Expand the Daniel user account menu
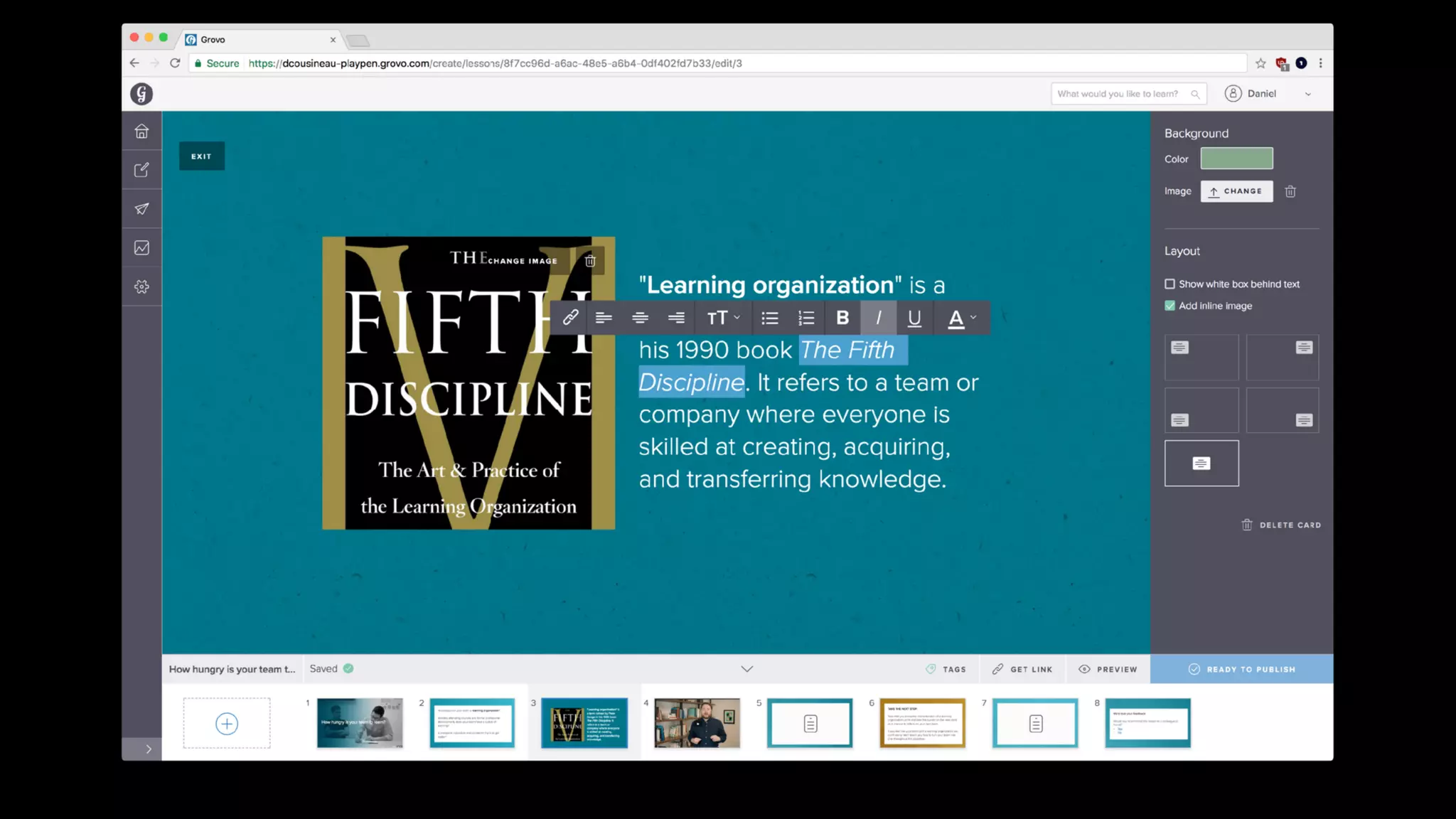Image resolution: width=1456 pixels, height=819 pixels. [x=1307, y=94]
